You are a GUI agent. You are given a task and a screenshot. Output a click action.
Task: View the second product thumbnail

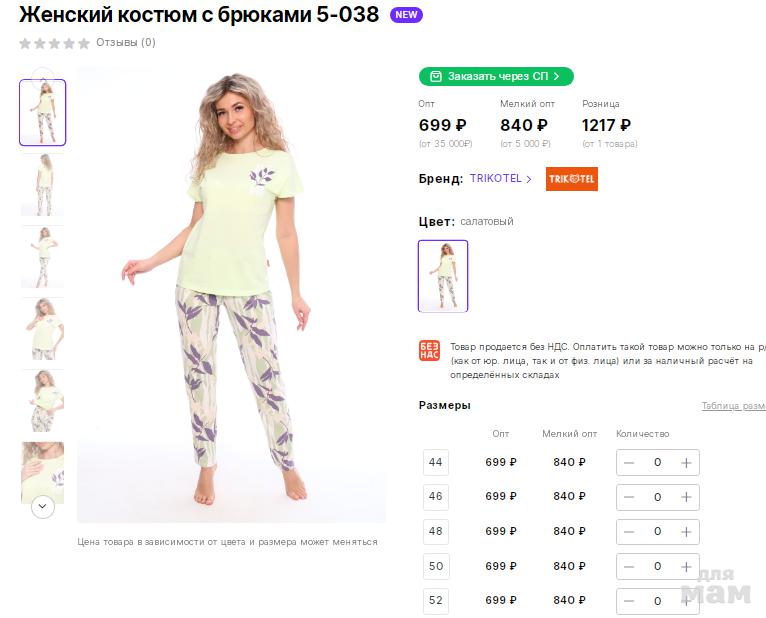(x=43, y=185)
